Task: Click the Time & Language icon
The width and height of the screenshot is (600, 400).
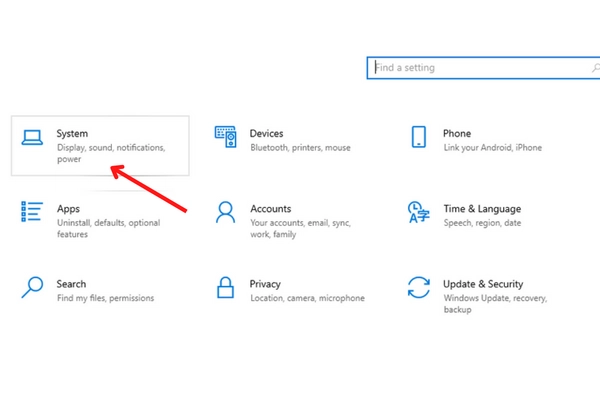Action: 418,212
